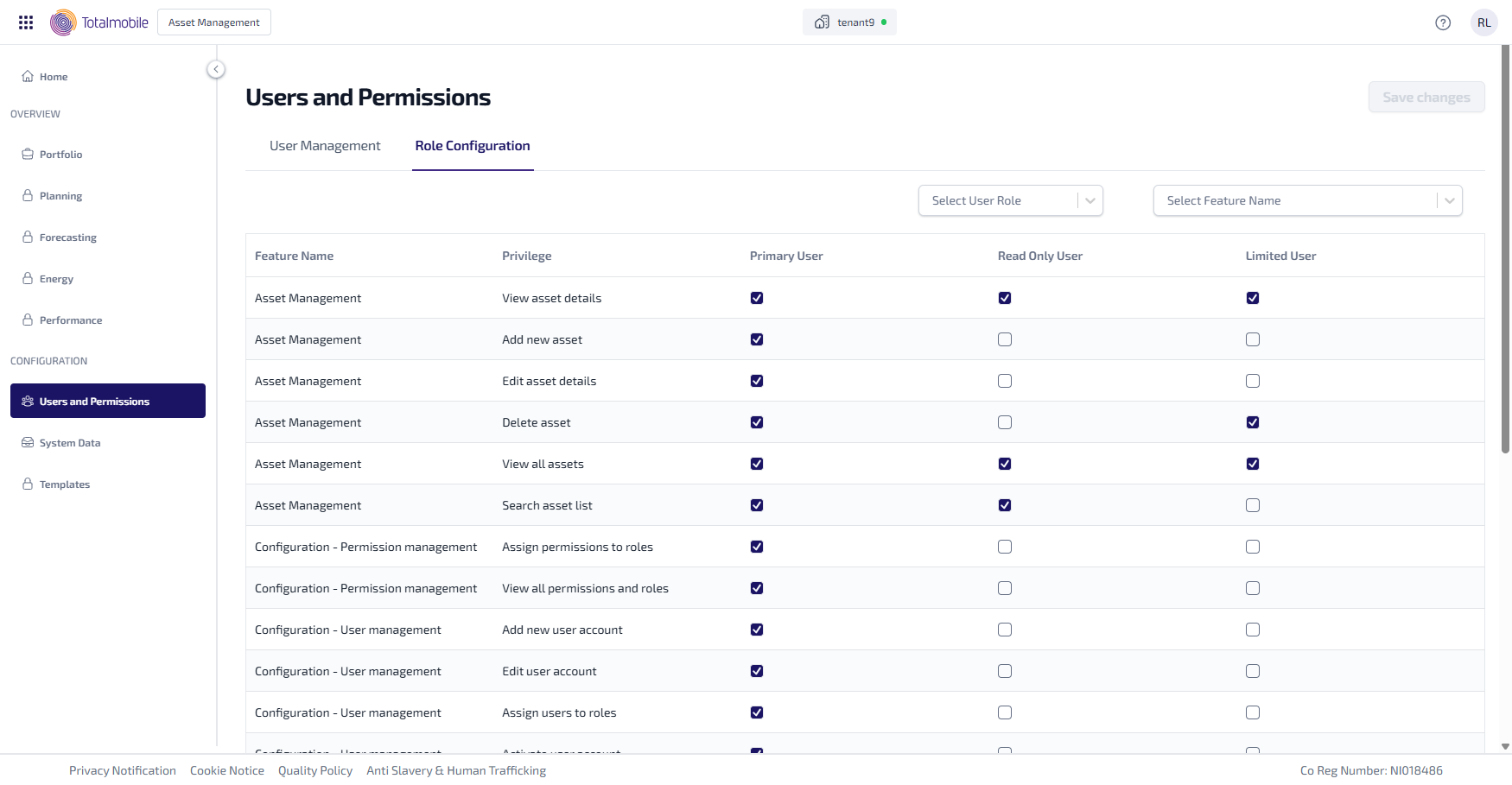Open the help question mark icon

point(1442,22)
